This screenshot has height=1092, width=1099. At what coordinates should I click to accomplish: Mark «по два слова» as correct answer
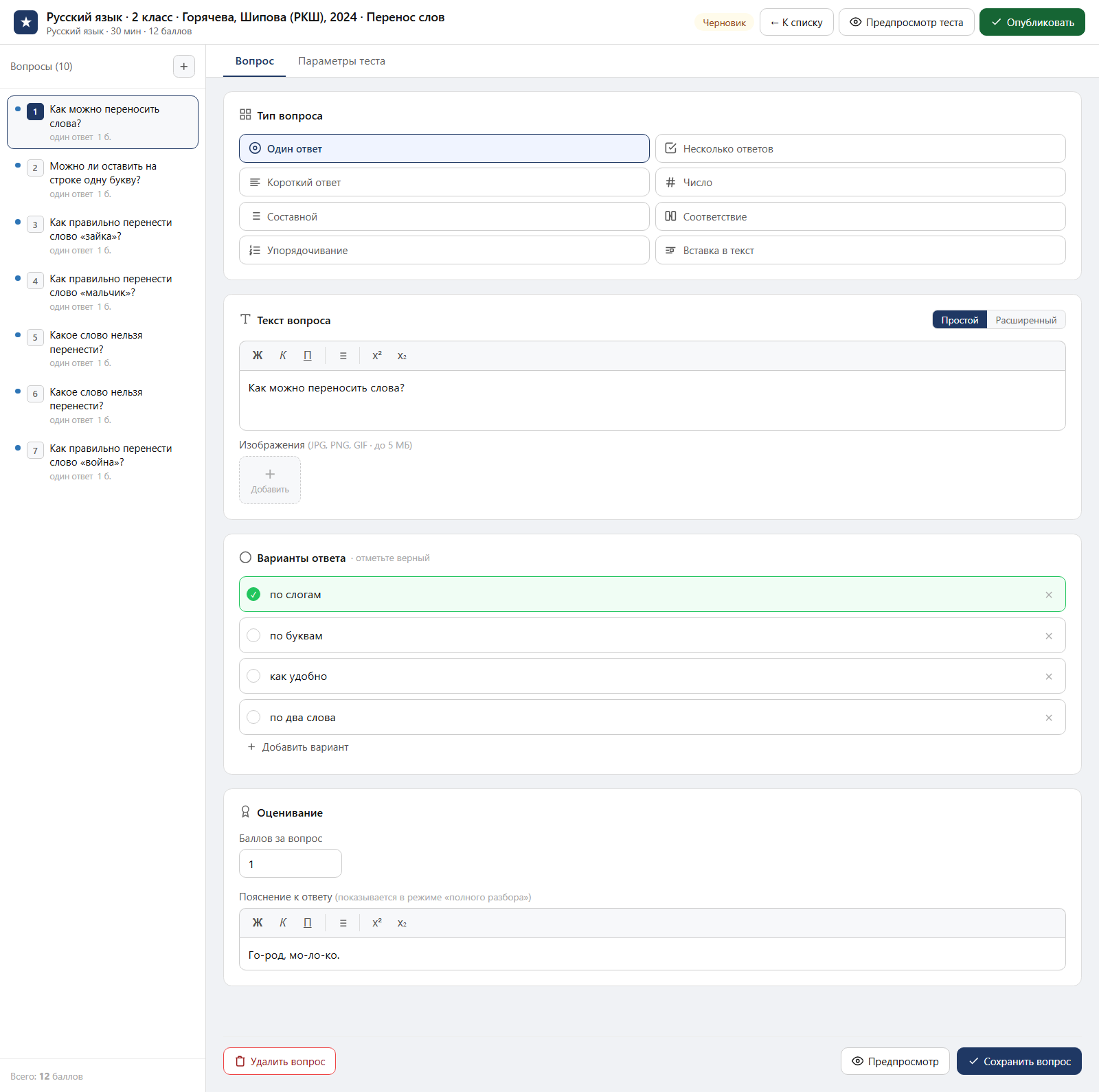[253, 718]
